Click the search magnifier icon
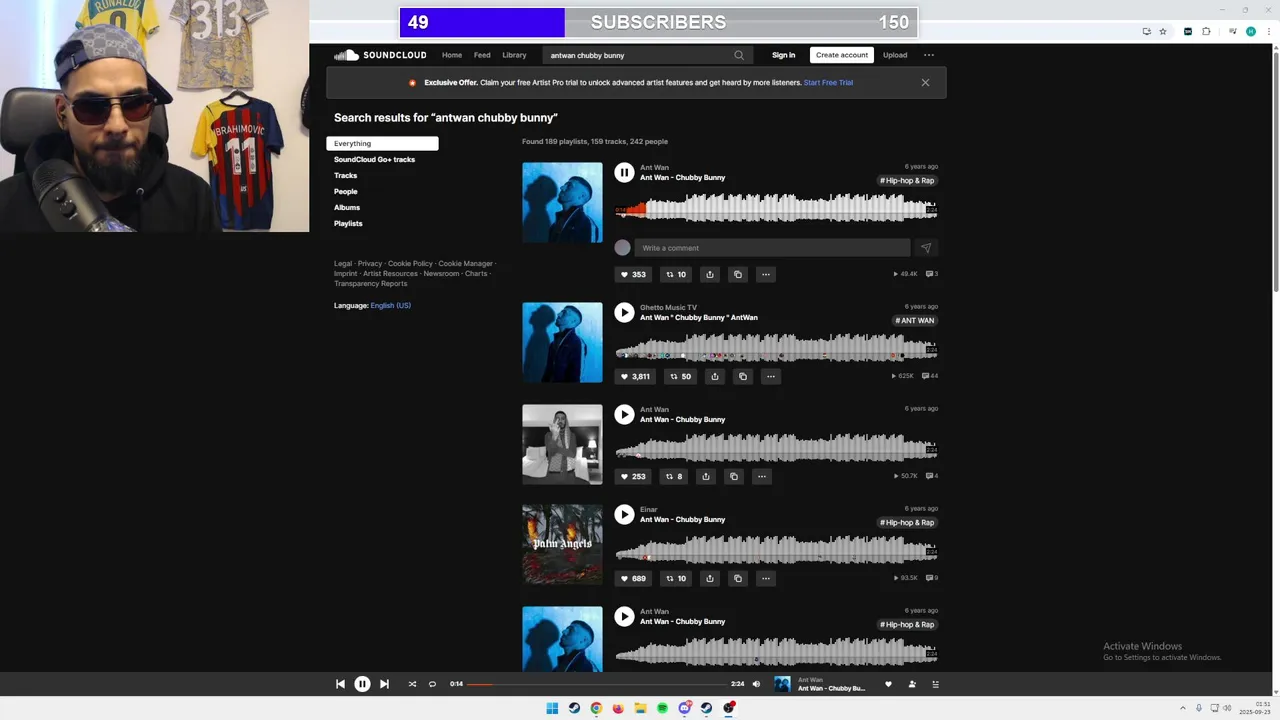The image size is (1280, 720). pyautogui.click(x=739, y=55)
